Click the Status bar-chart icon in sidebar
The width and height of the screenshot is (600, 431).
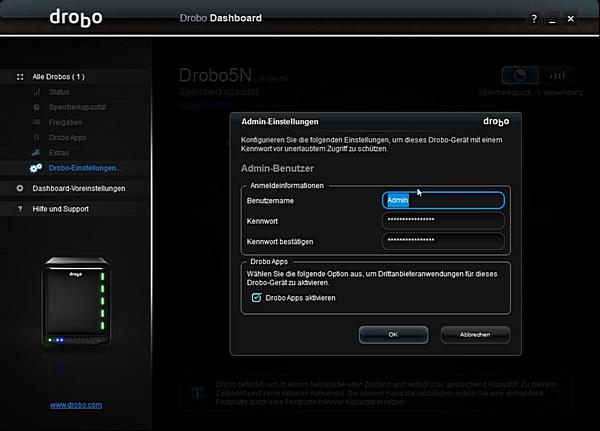tap(36, 92)
